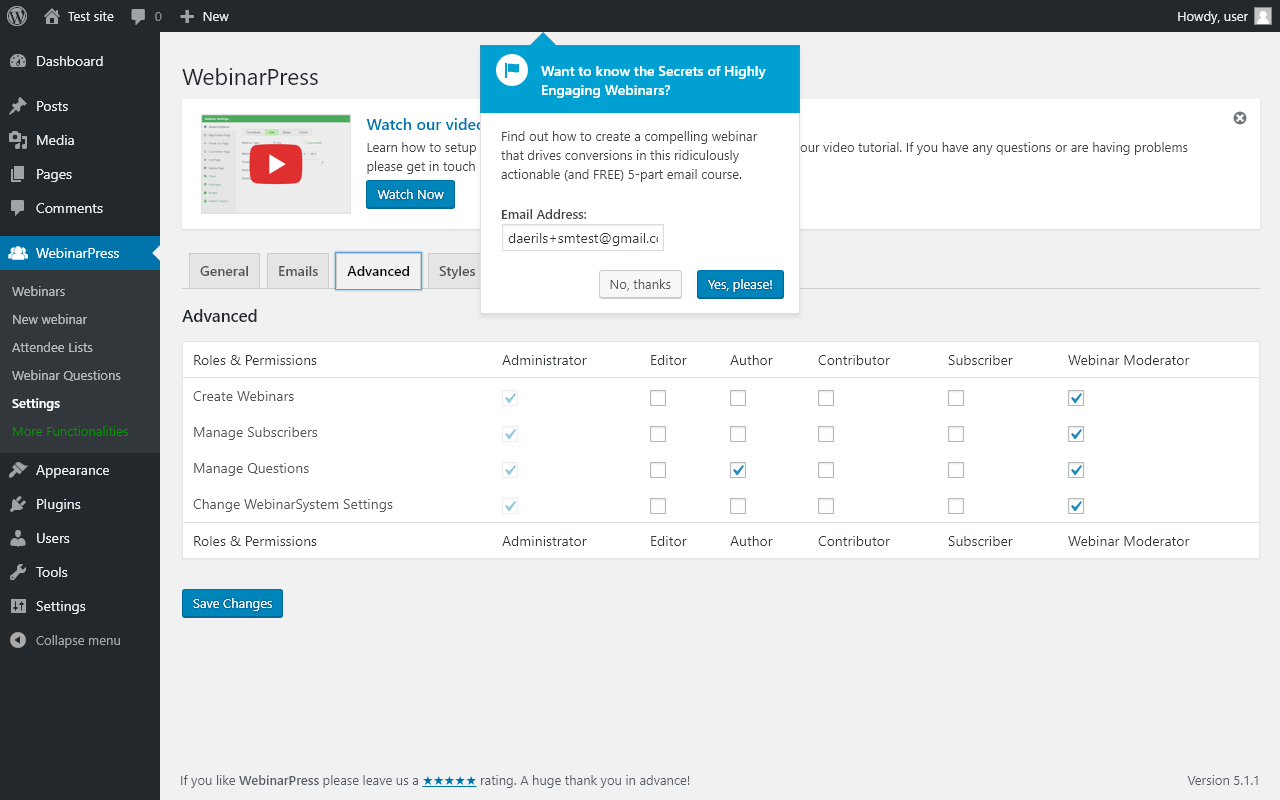
Task: Click the five-star rating link
Action: pos(449,780)
